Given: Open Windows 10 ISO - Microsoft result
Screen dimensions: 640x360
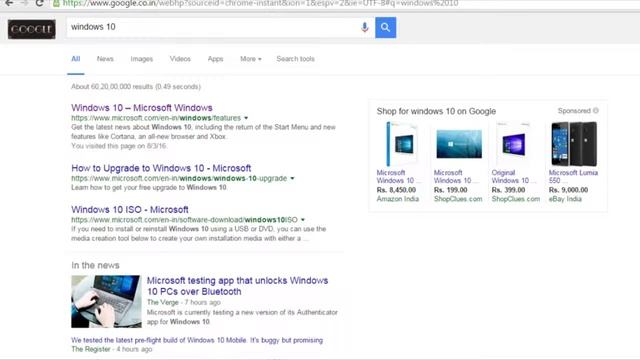Looking at the screenshot, I should click(130, 210).
